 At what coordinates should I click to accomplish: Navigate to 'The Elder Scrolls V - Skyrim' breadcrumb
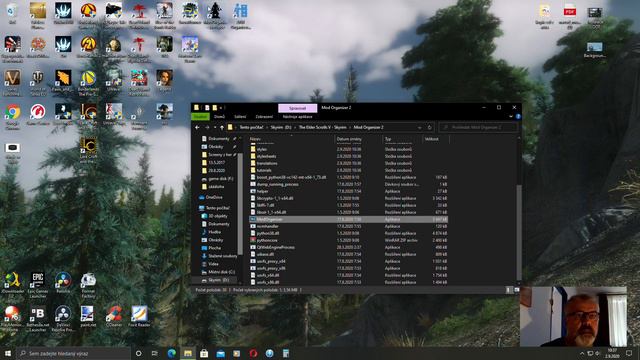322,127
